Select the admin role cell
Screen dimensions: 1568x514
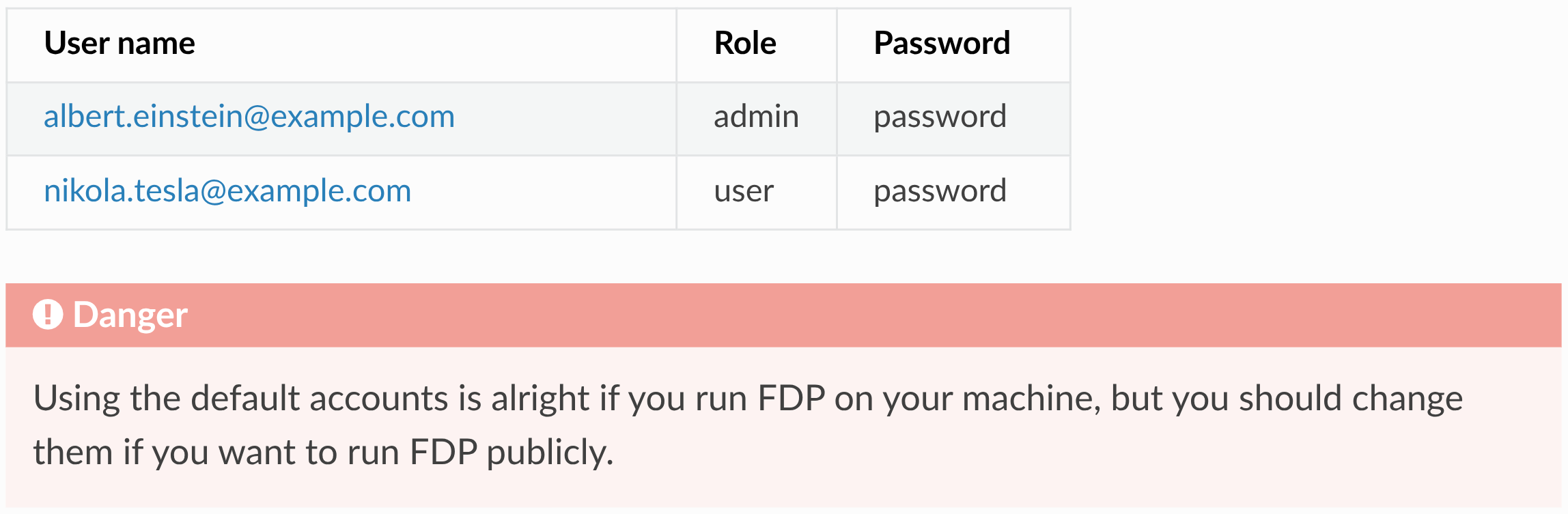tap(756, 117)
